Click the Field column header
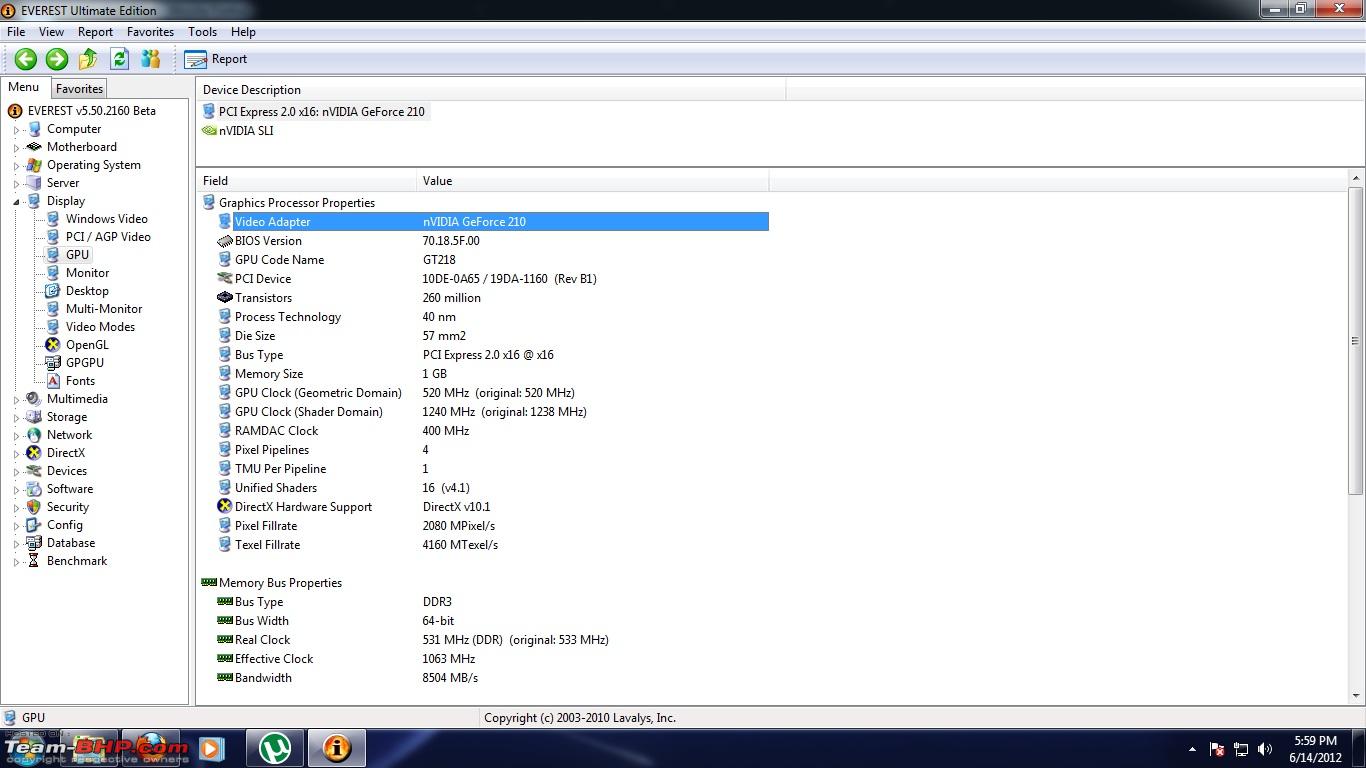 [x=306, y=181]
